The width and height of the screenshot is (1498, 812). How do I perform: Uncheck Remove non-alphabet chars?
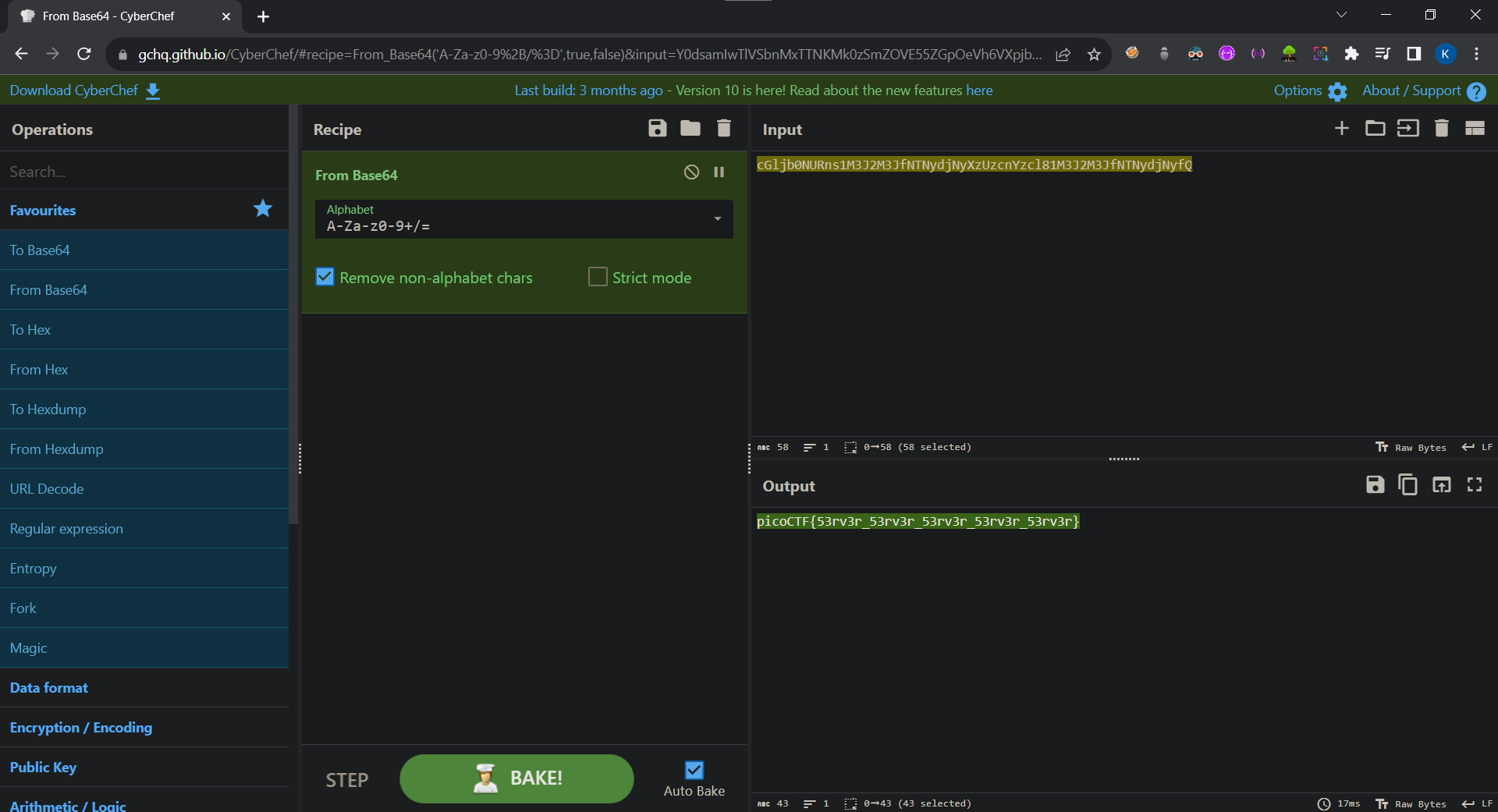click(325, 278)
